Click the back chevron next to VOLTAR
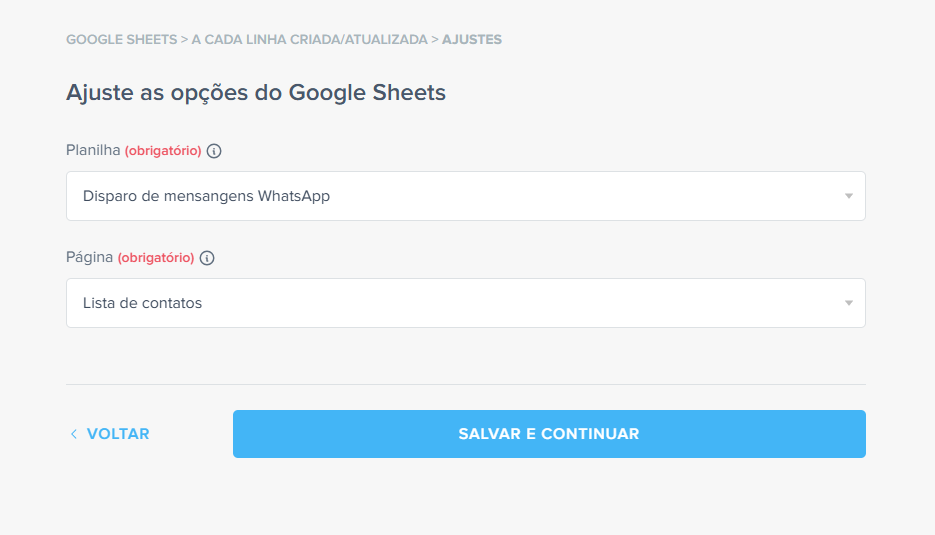 (x=74, y=434)
